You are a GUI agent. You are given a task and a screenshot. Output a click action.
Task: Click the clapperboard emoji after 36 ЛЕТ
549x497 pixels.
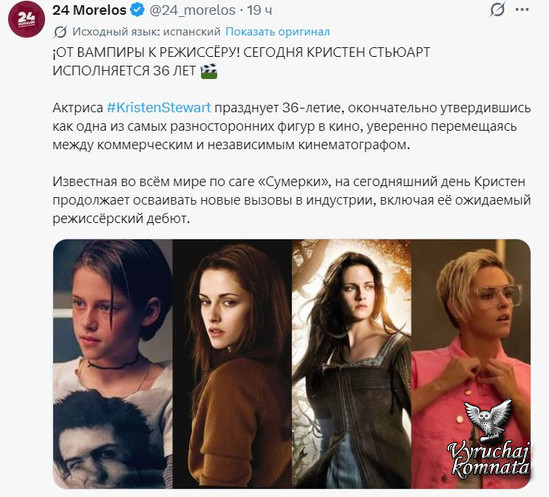tap(209, 71)
